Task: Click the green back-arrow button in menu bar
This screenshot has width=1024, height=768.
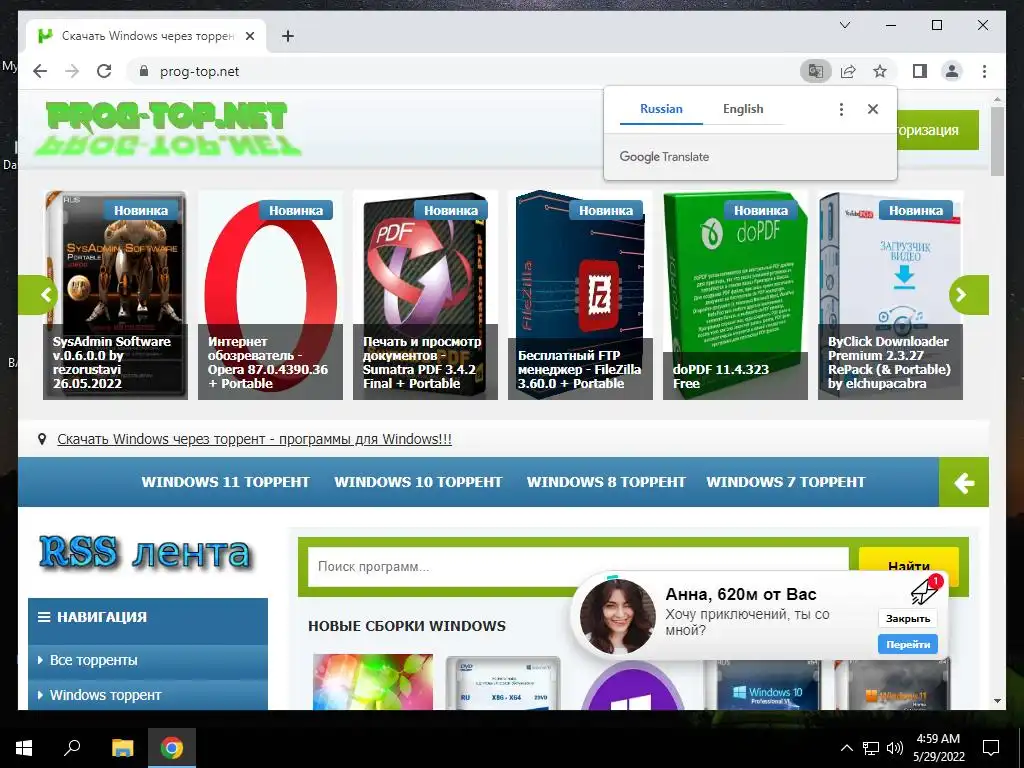Action: (964, 483)
